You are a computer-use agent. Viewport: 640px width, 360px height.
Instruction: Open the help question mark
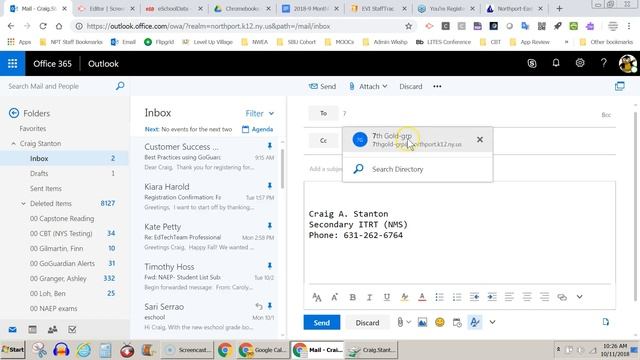604,63
